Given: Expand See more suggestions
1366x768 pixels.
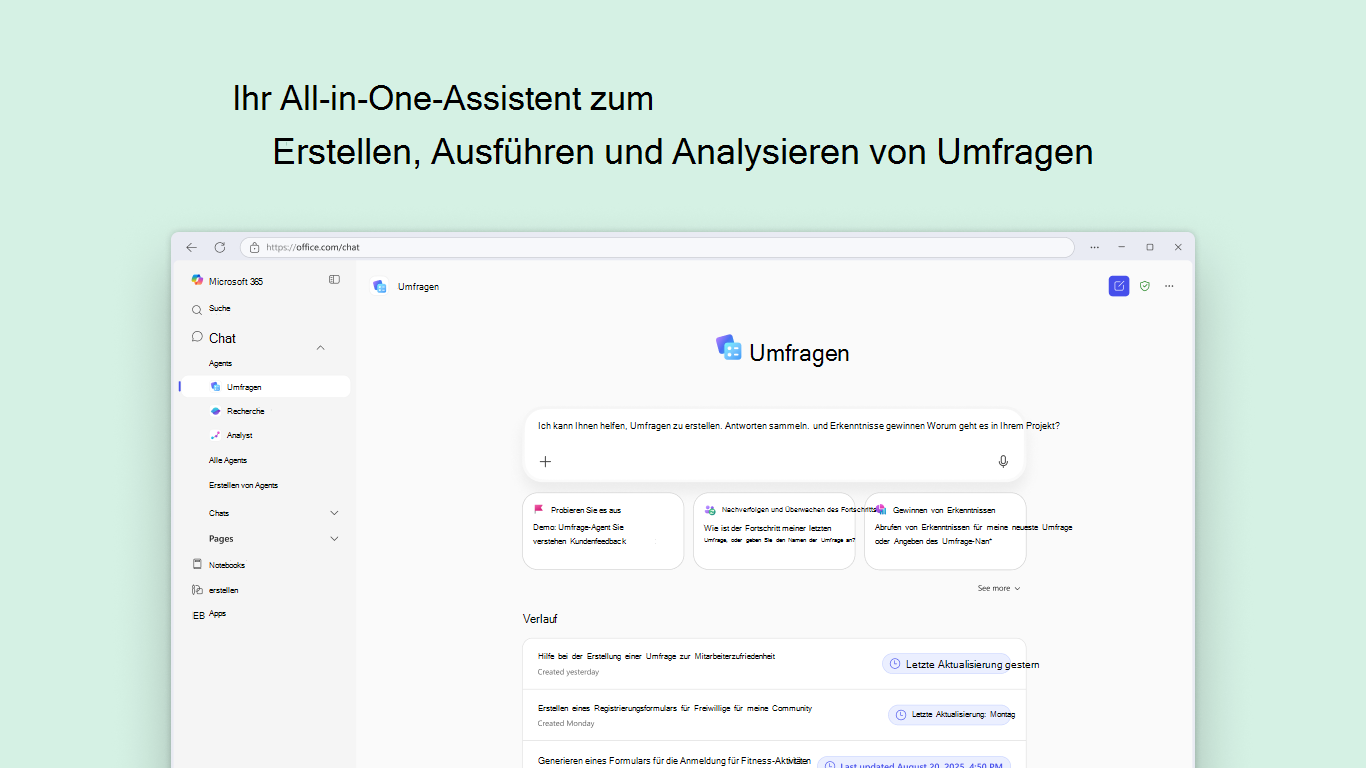Looking at the screenshot, I should tap(999, 588).
